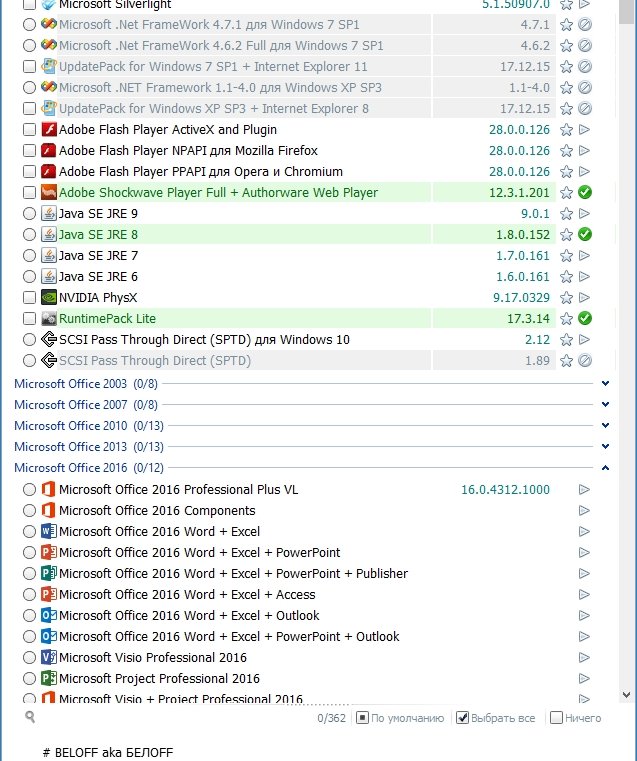This screenshot has width=637, height=761.
Task: Click Microsoft Office 2016 (0/12) header
Action: point(89,468)
